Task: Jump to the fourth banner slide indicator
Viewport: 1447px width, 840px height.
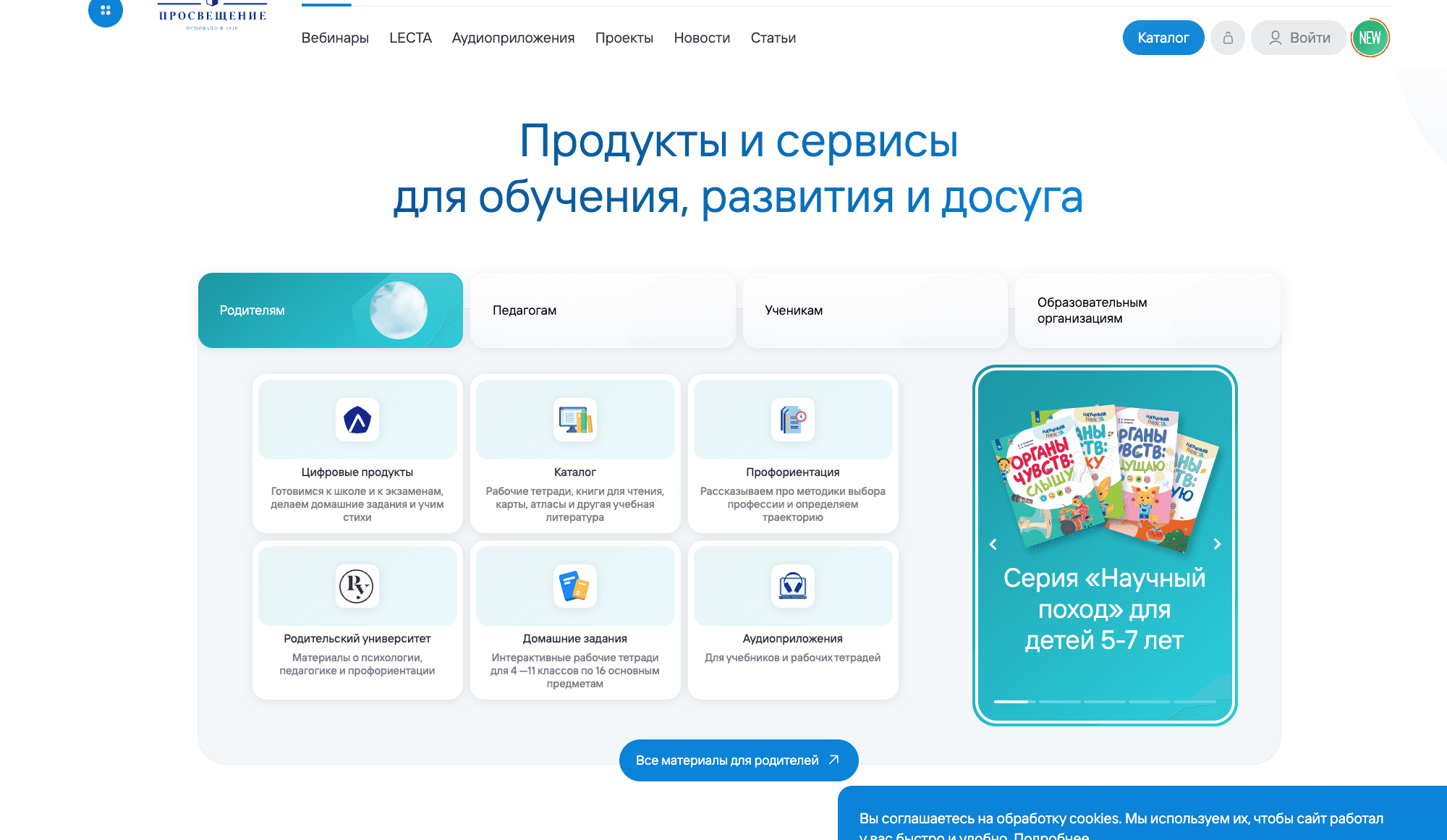Action: [x=1149, y=702]
